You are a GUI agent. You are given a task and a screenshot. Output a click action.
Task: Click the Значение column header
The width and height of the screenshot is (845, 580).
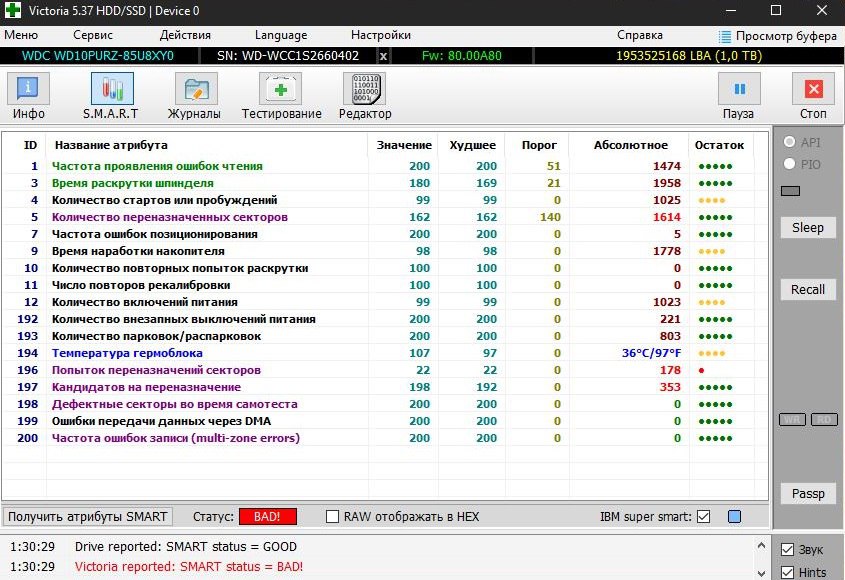pos(404,145)
